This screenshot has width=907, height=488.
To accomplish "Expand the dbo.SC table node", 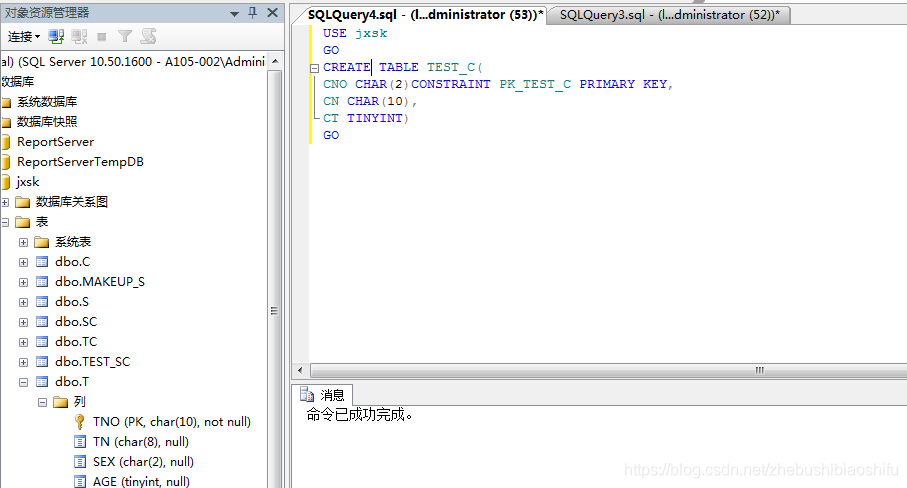I will [23, 322].
